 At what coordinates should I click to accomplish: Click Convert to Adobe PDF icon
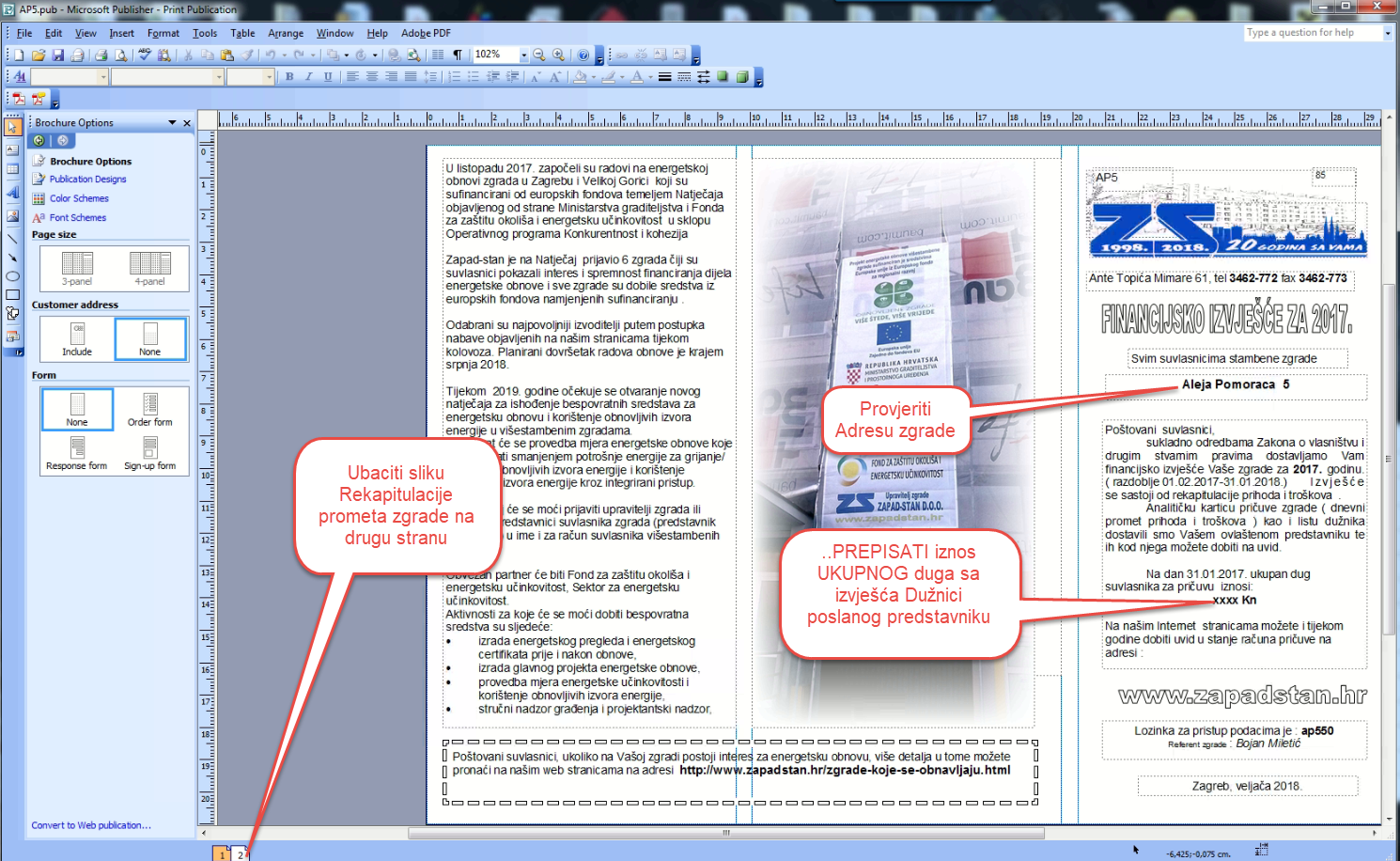19,99
